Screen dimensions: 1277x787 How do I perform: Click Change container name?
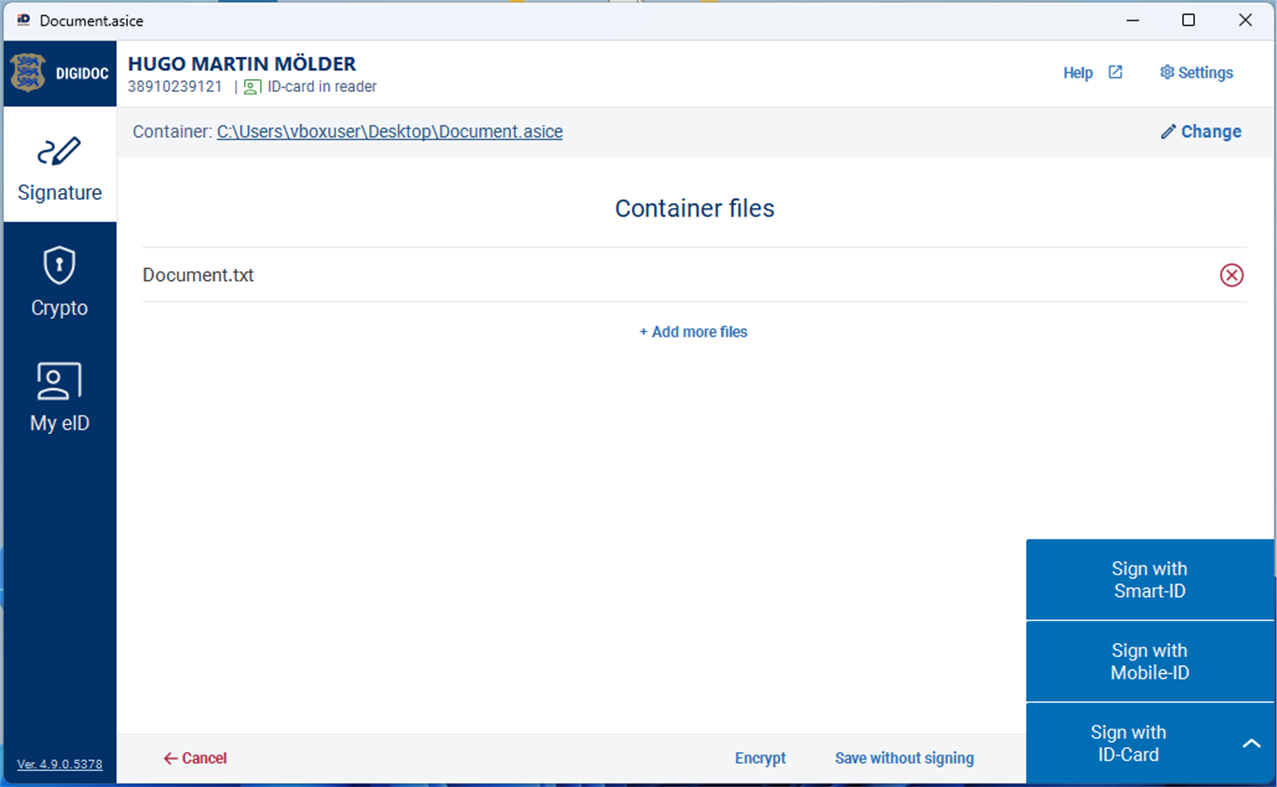tap(1201, 132)
